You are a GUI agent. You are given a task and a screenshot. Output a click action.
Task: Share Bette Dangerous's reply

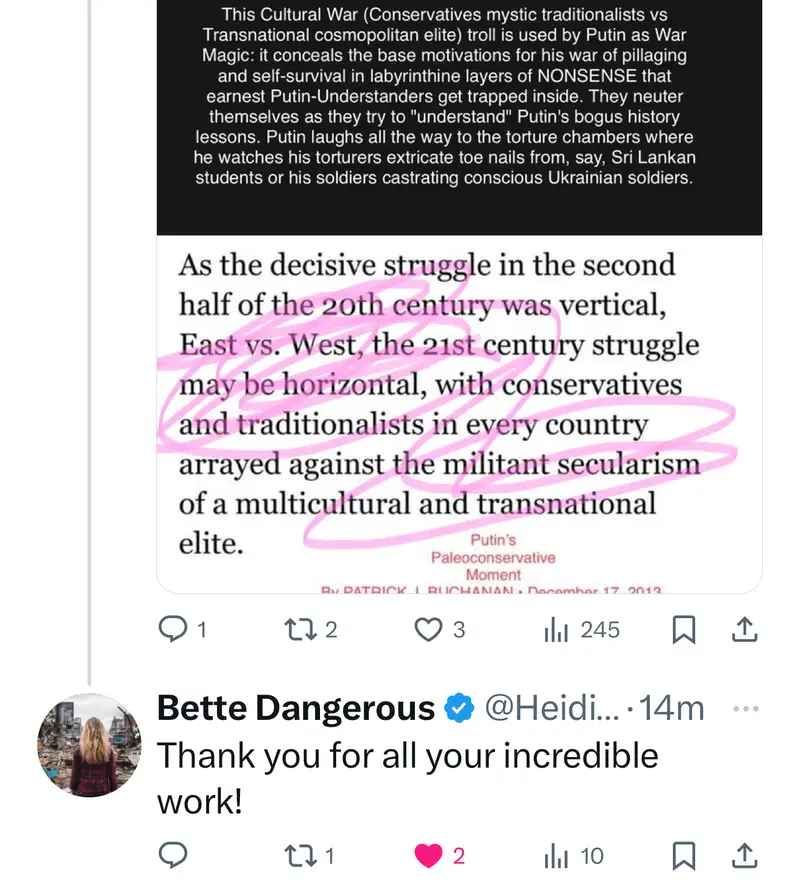[x=745, y=856]
